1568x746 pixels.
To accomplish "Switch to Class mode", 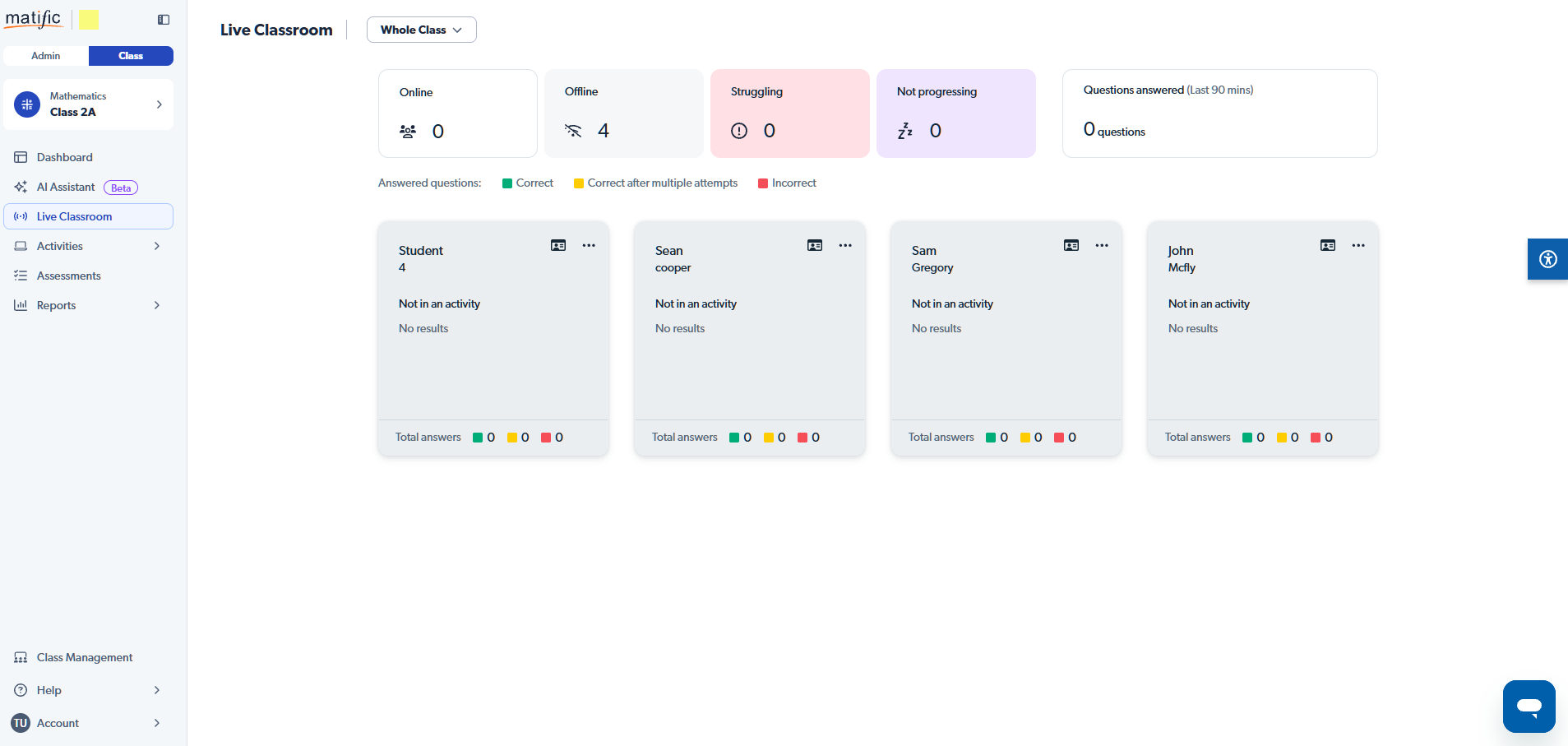I will tap(131, 56).
